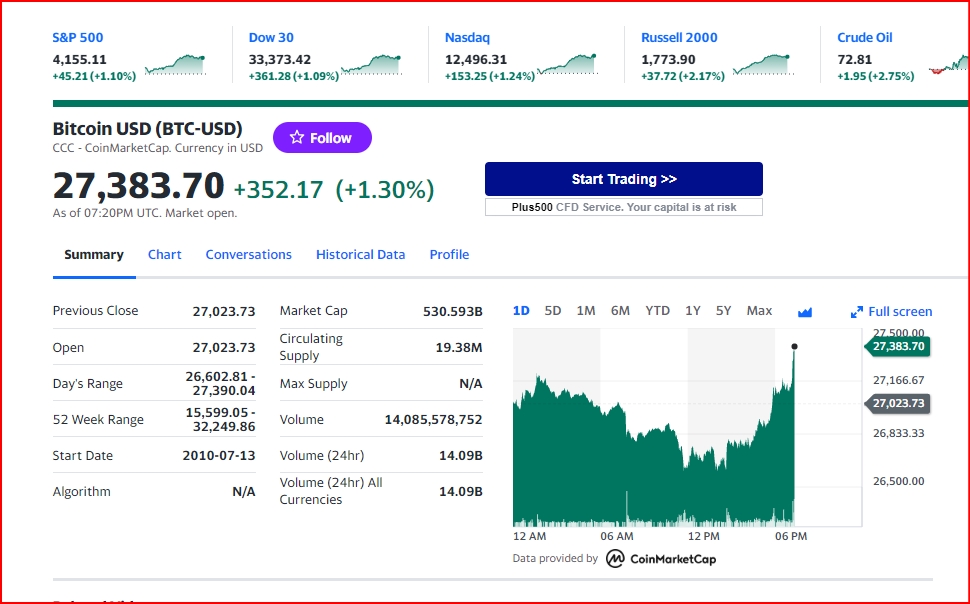Viewport: 970px width, 604px height.
Task: Open the Dow 30 index link
Action: (x=271, y=38)
